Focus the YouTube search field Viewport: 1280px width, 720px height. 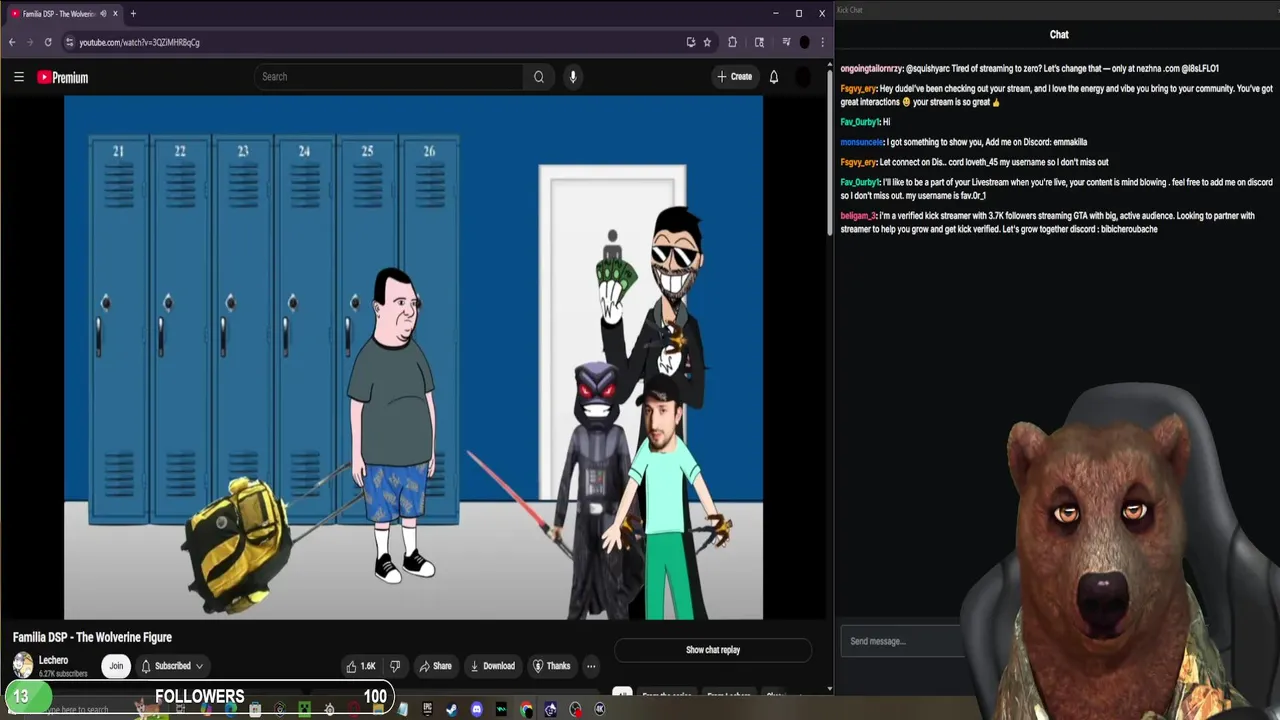tap(390, 77)
